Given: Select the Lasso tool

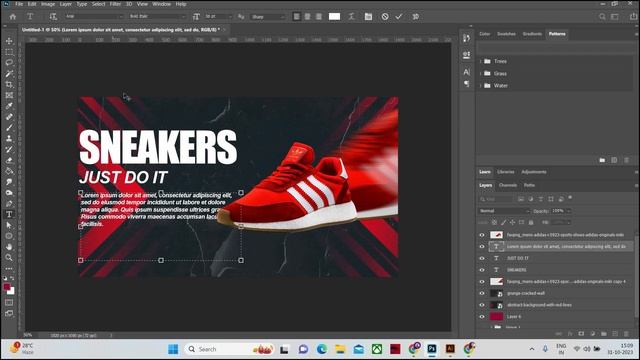Looking at the screenshot, I should coord(9,63).
